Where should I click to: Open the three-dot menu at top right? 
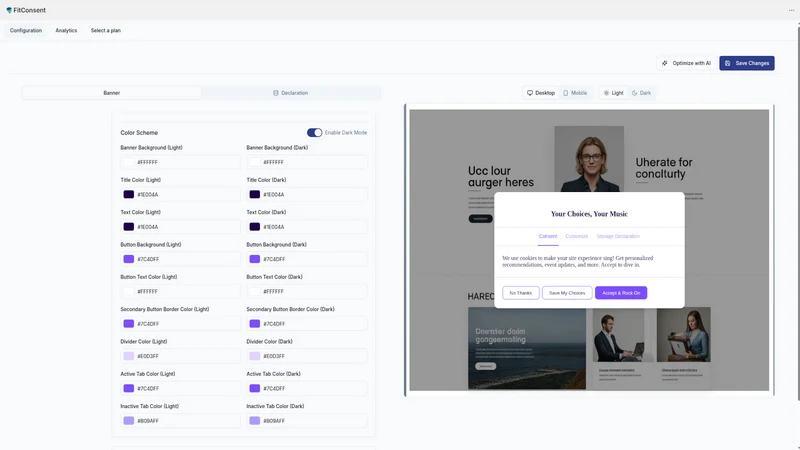(791, 10)
